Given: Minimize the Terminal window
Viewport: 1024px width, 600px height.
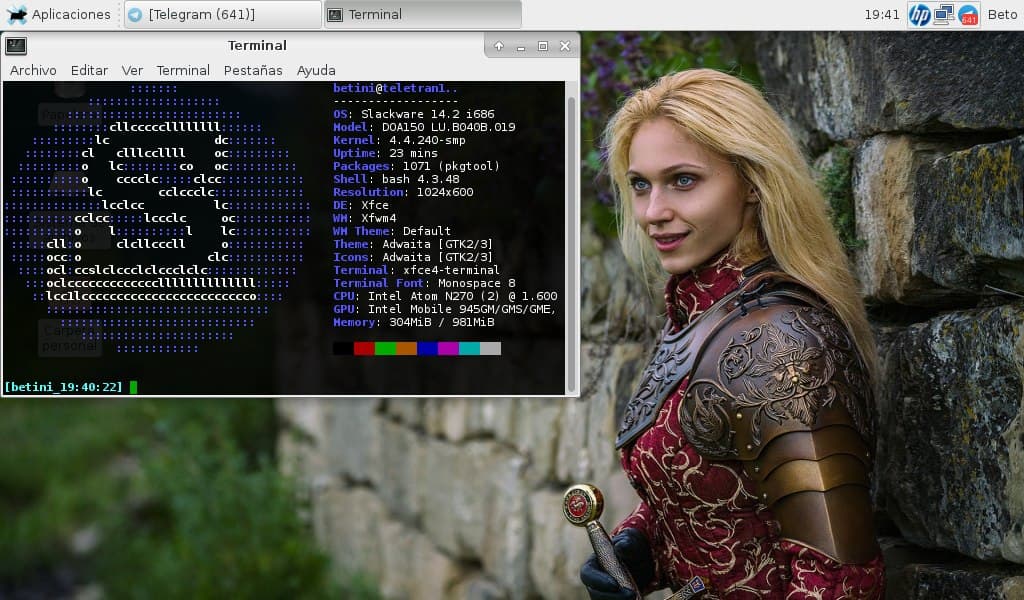Looking at the screenshot, I should 521,46.
